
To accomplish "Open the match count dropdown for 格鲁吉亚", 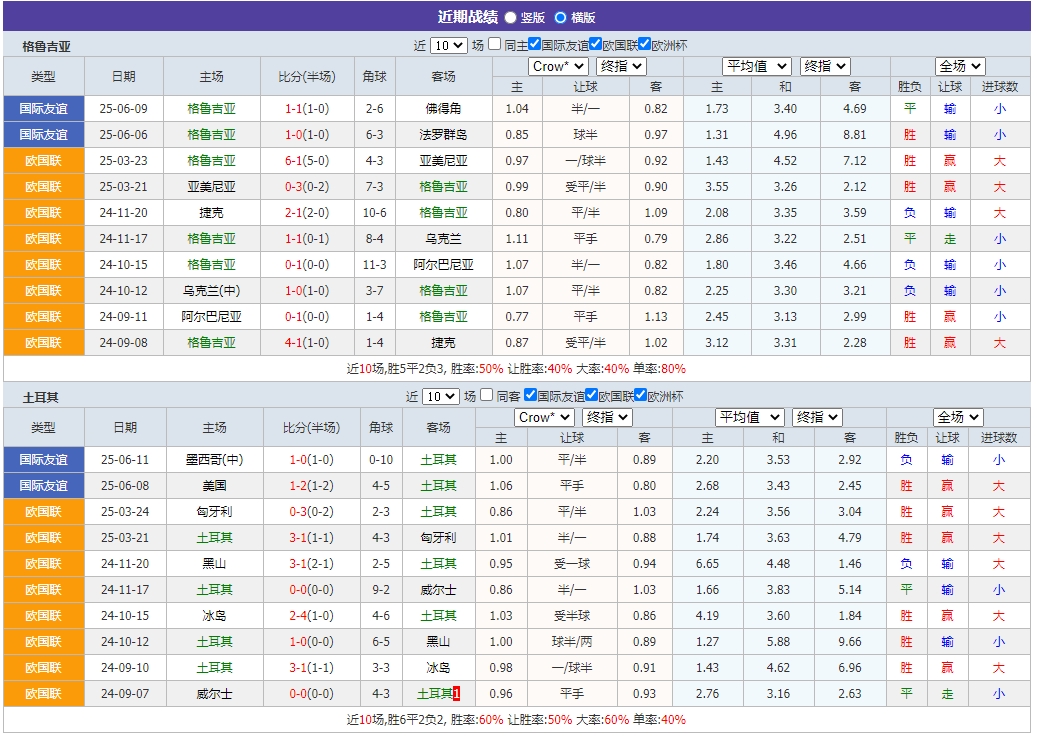I will (448, 43).
